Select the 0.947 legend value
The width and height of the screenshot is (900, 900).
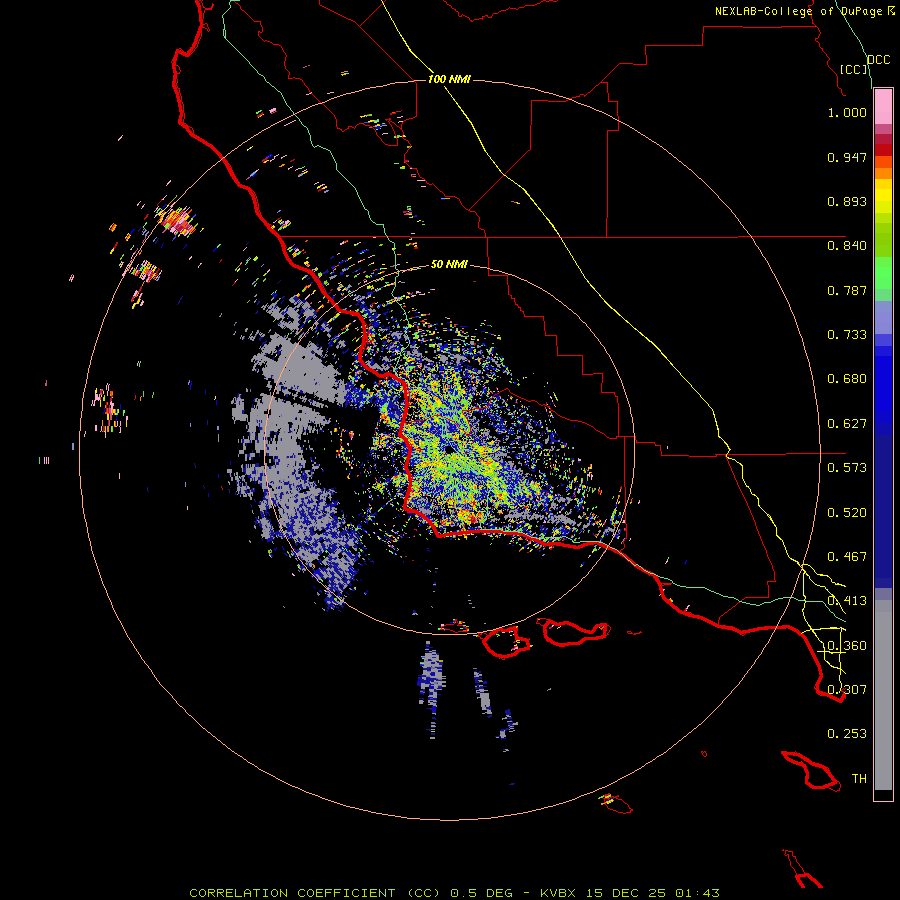click(847, 157)
